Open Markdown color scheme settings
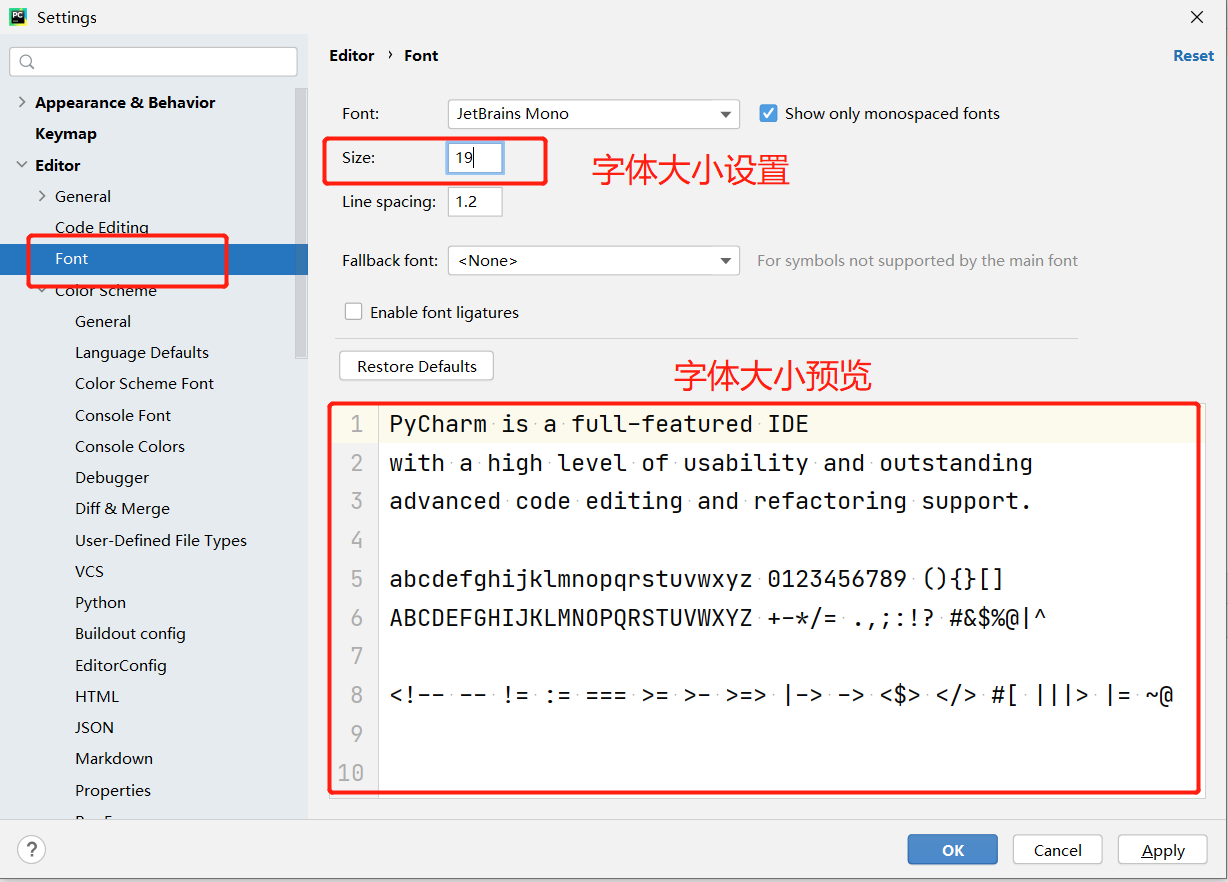The image size is (1228, 882). (x=114, y=758)
